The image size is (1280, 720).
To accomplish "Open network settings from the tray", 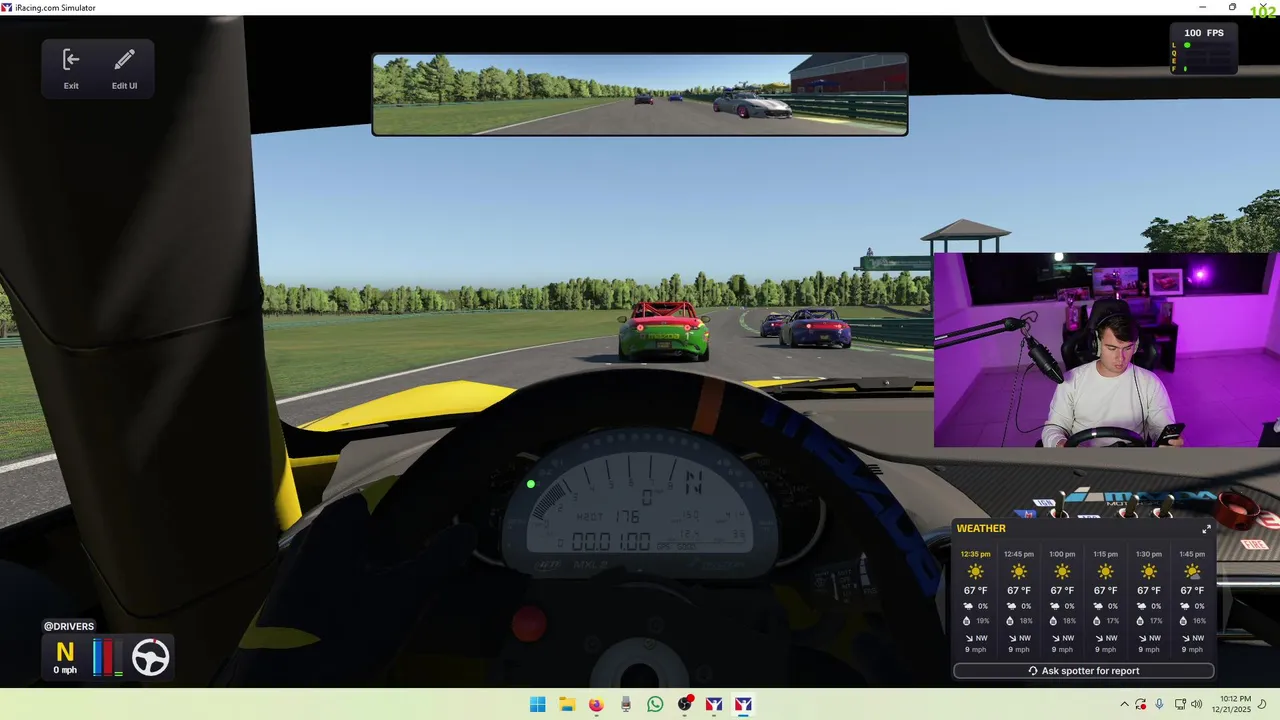I will pyautogui.click(x=1180, y=704).
